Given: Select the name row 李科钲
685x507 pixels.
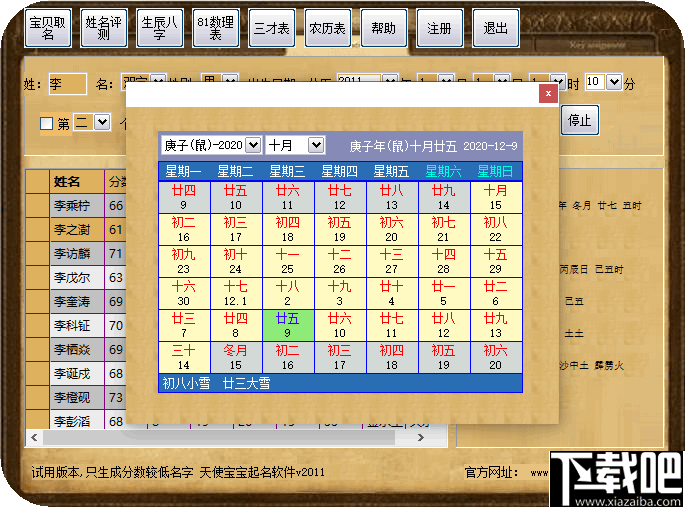Looking at the screenshot, I should (76, 325).
